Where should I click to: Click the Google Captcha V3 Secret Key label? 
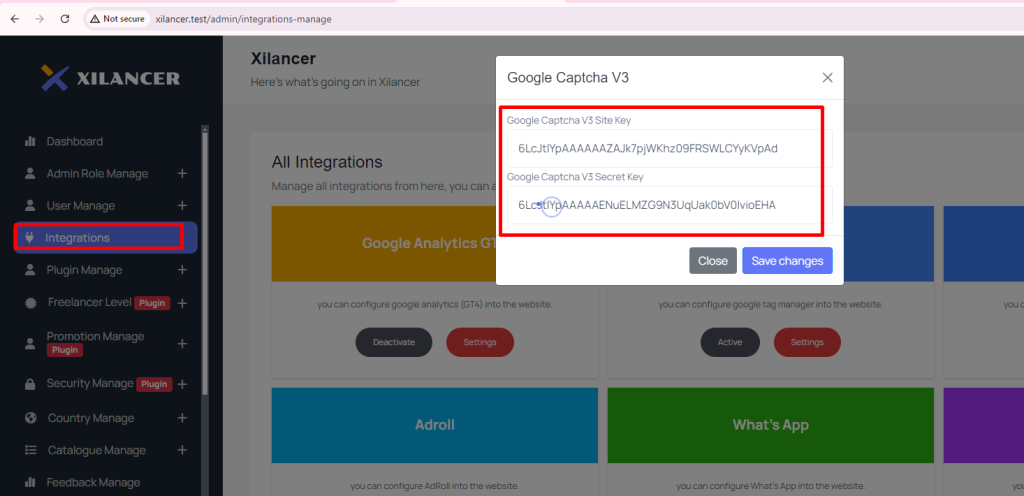coord(575,176)
